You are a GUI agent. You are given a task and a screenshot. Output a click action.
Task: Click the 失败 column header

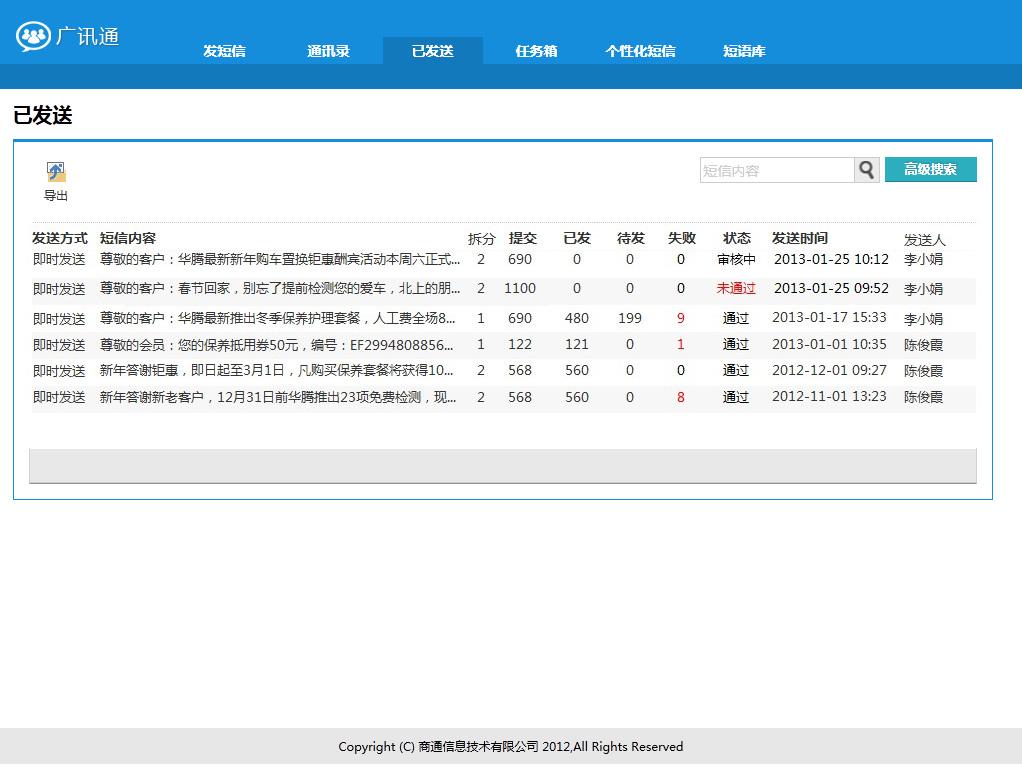tap(681, 238)
